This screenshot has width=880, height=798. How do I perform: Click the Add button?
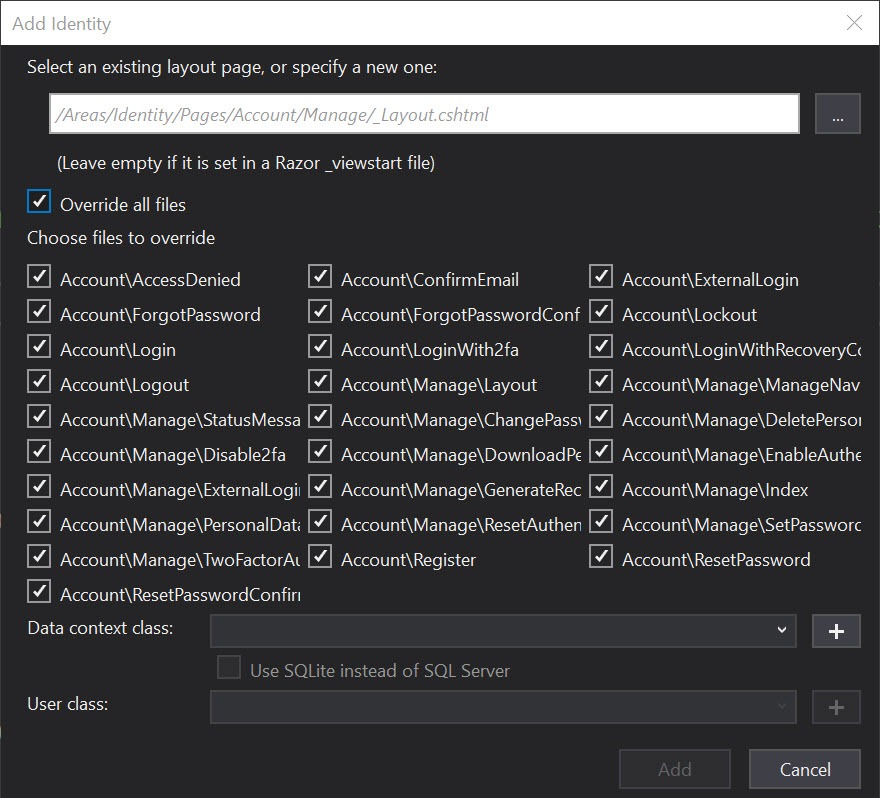pos(675,769)
